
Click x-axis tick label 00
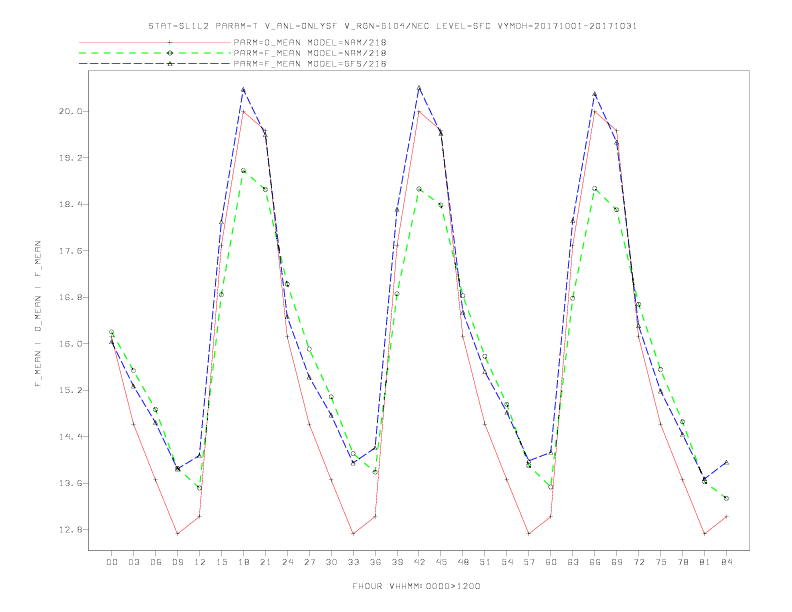tap(112, 562)
